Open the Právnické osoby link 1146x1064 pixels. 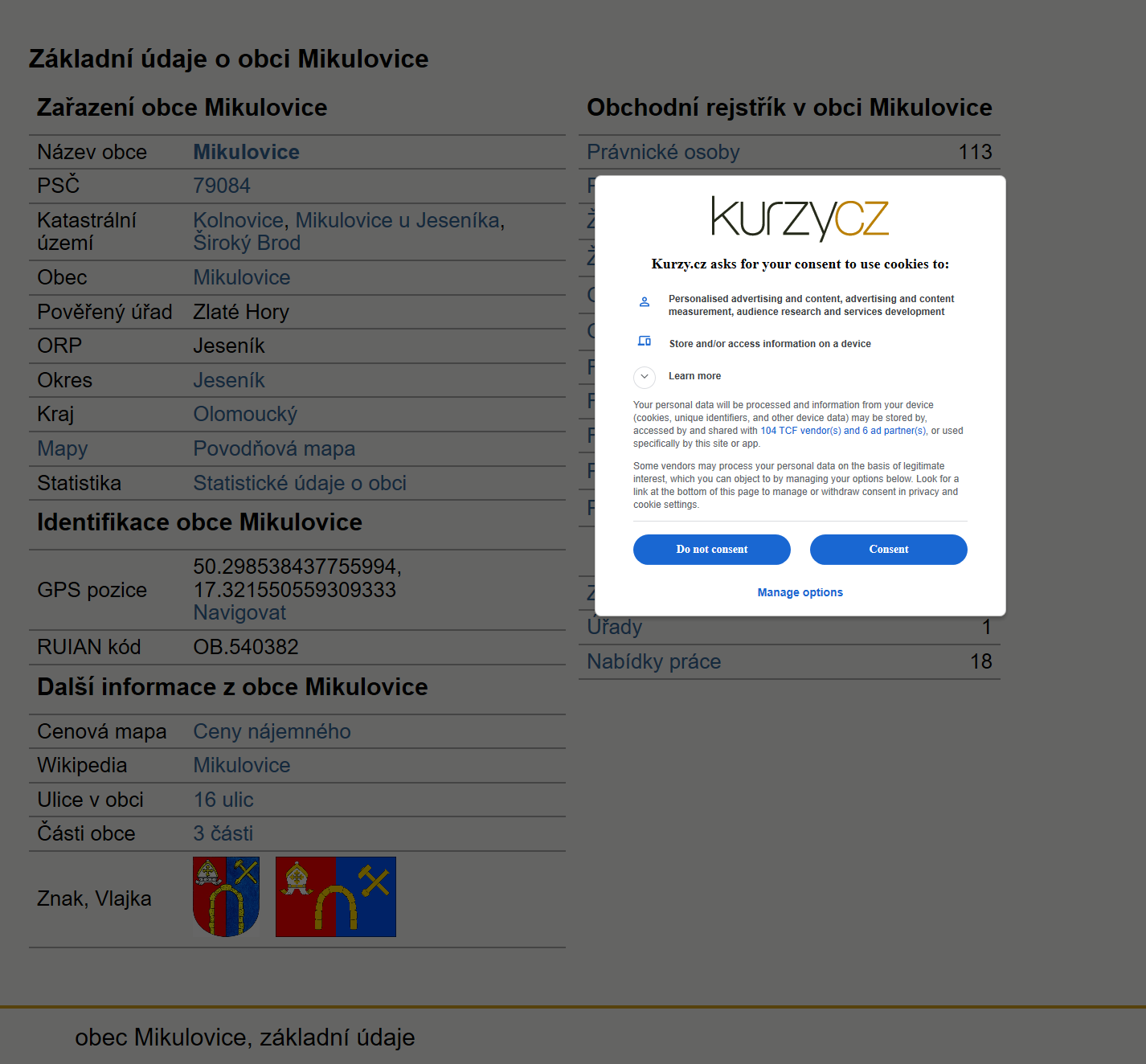(x=663, y=152)
